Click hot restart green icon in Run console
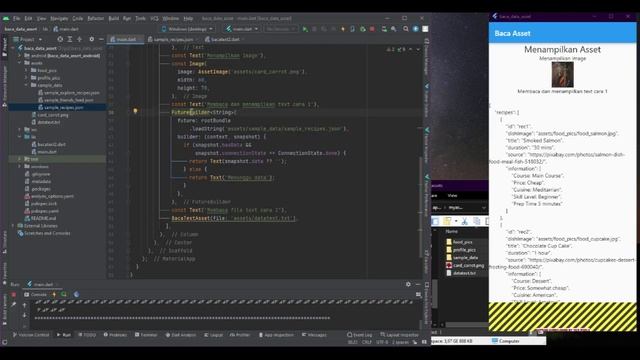The height and width of the screenshot is (360, 640). pos(64,294)
